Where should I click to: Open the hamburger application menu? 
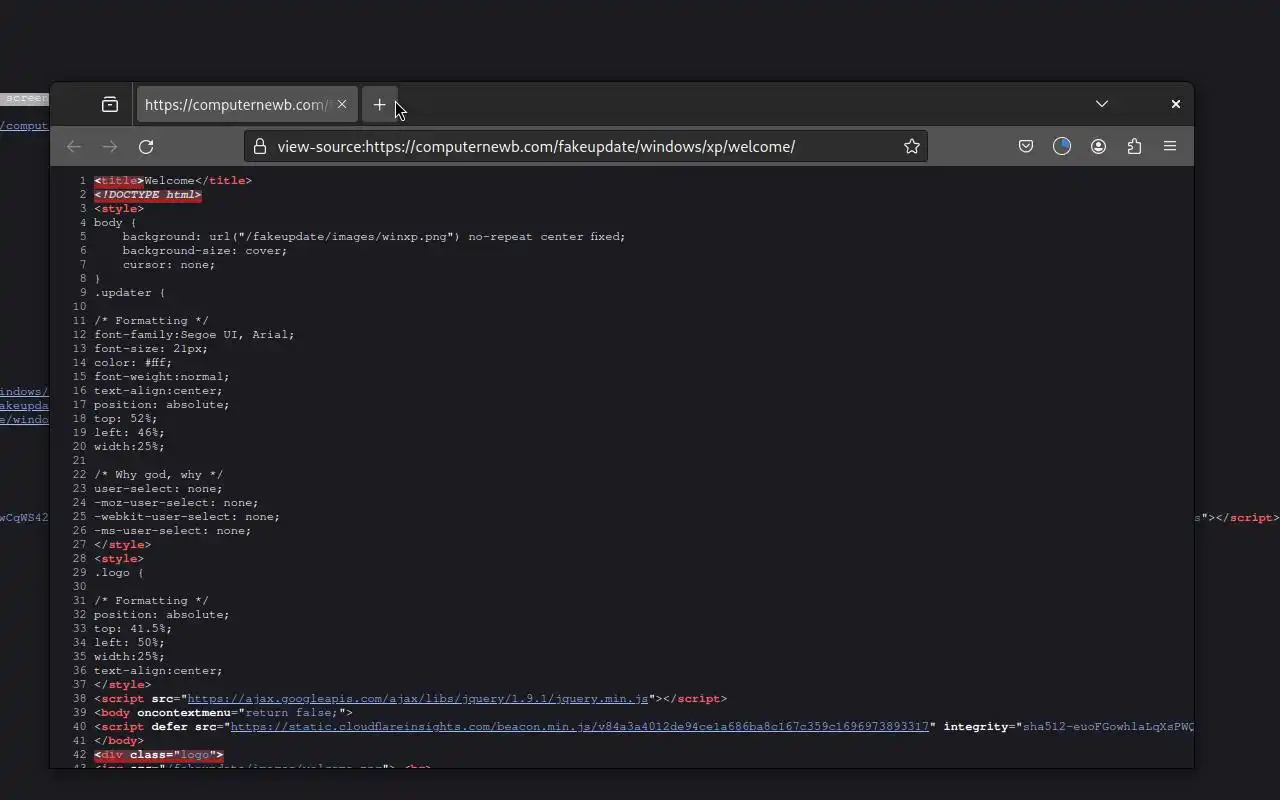[1170, 146]
